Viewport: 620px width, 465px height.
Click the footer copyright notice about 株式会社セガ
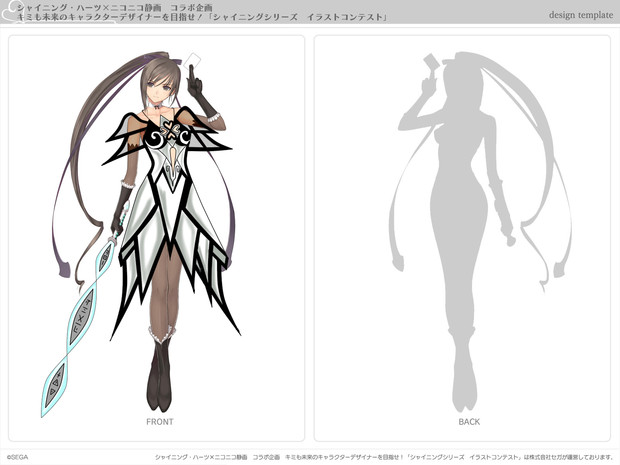coord(384,457)
